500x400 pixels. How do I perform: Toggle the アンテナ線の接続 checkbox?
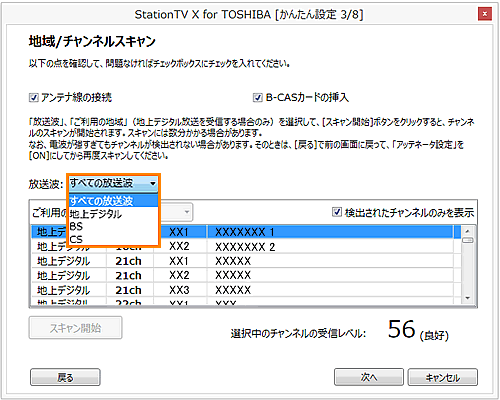(34, 98)
